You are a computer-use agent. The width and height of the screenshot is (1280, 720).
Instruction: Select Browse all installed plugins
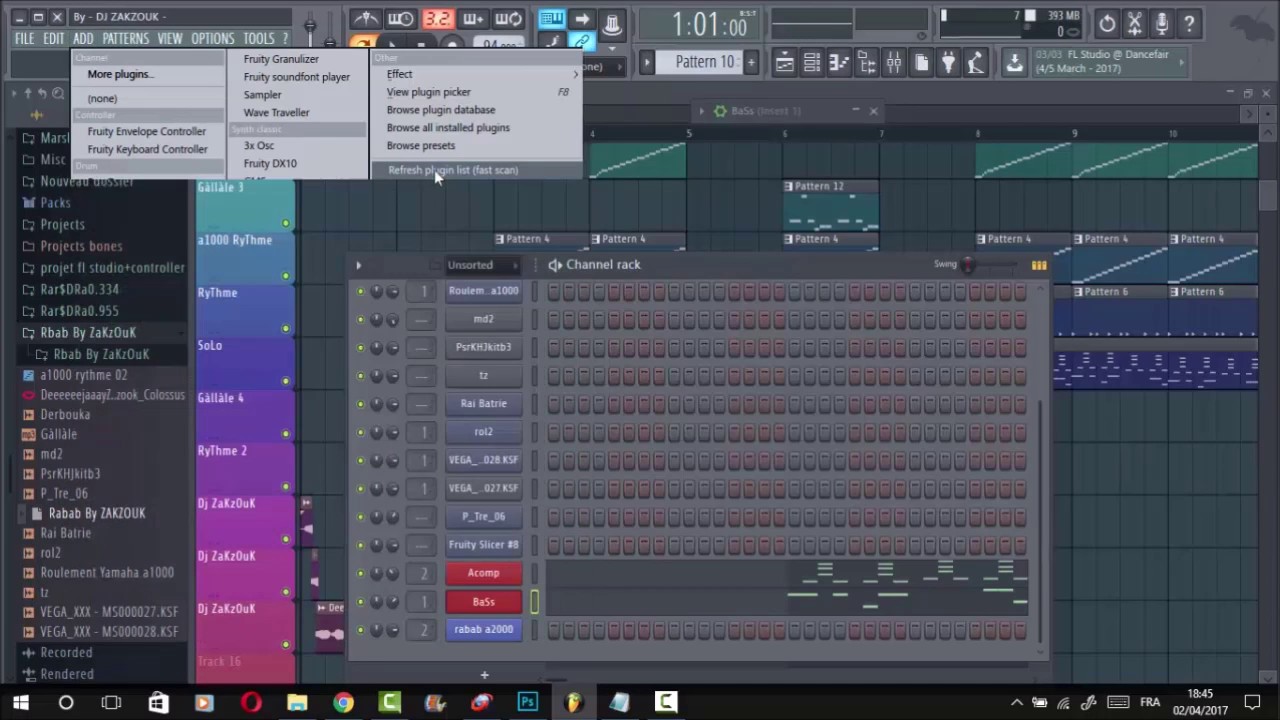point(448,128)
